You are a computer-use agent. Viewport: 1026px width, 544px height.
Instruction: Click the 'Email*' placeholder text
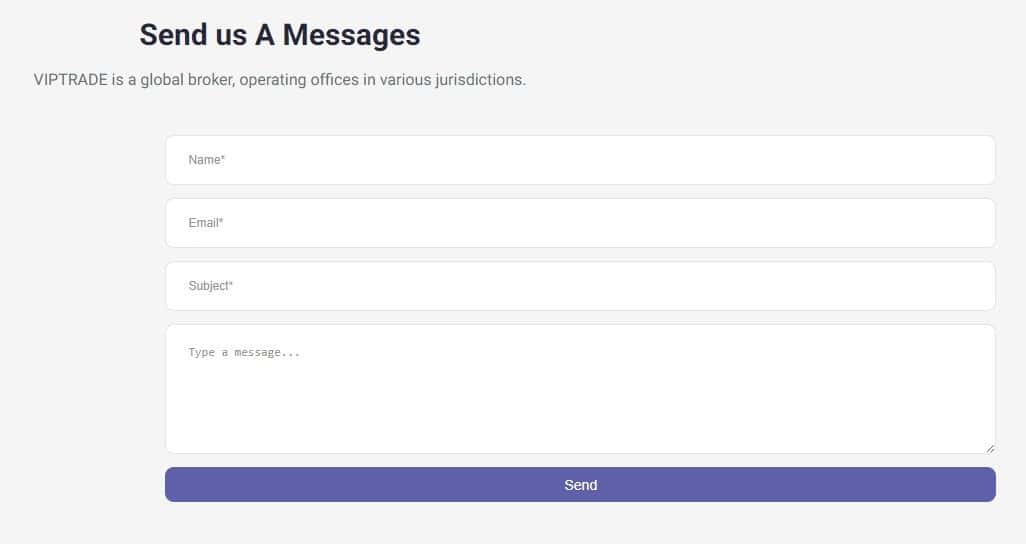[206, 223]
